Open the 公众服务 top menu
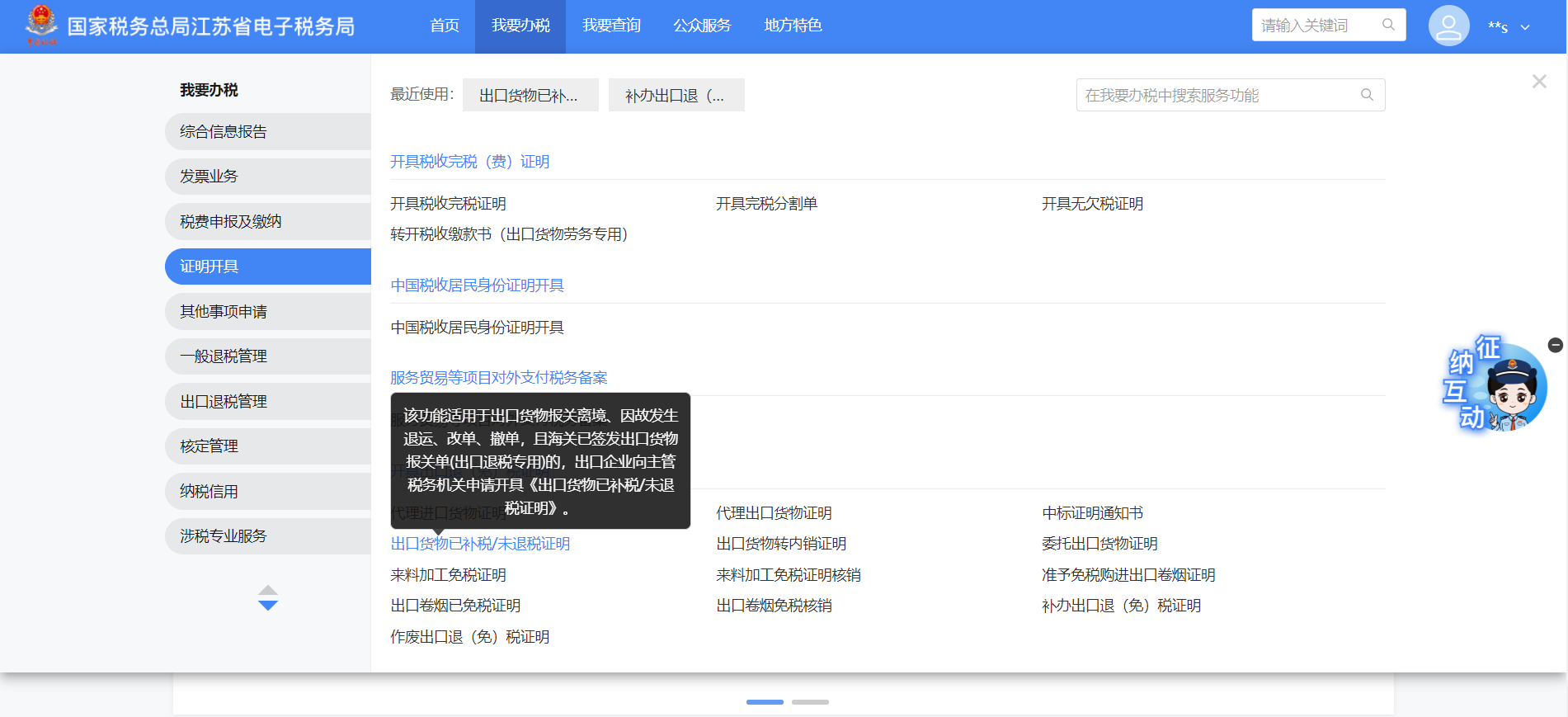The height and width of the screenshot is (717, 1568). [702, 26]
